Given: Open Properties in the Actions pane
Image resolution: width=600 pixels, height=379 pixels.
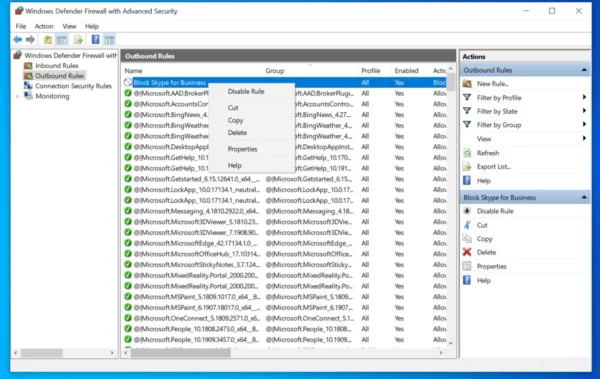Looking at the screenshot, I should point(492,266).
